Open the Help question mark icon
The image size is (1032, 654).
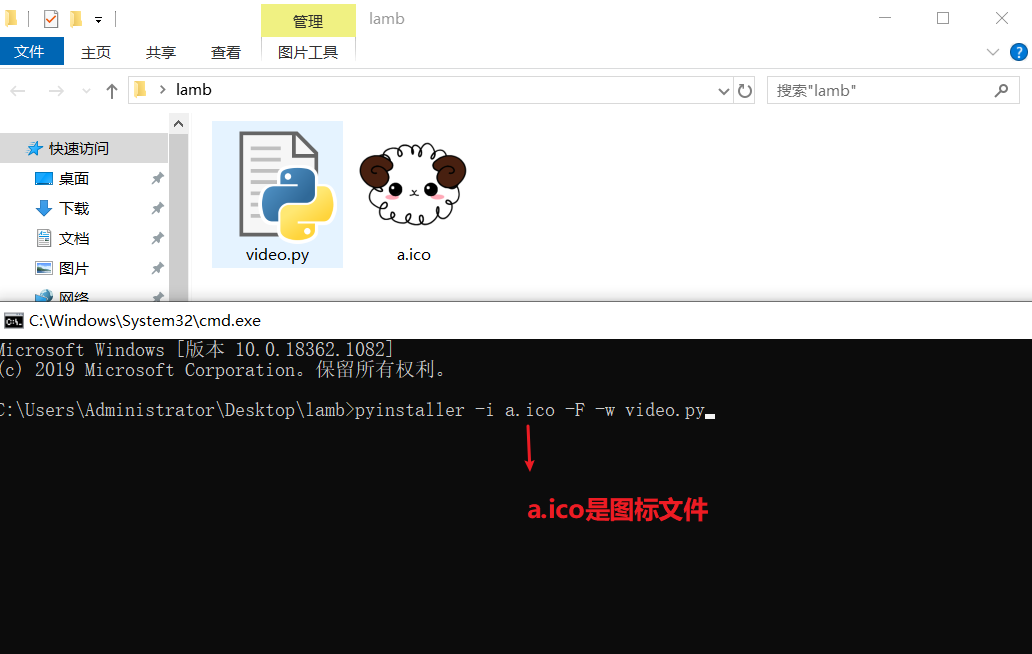[x=1019, y=52]
